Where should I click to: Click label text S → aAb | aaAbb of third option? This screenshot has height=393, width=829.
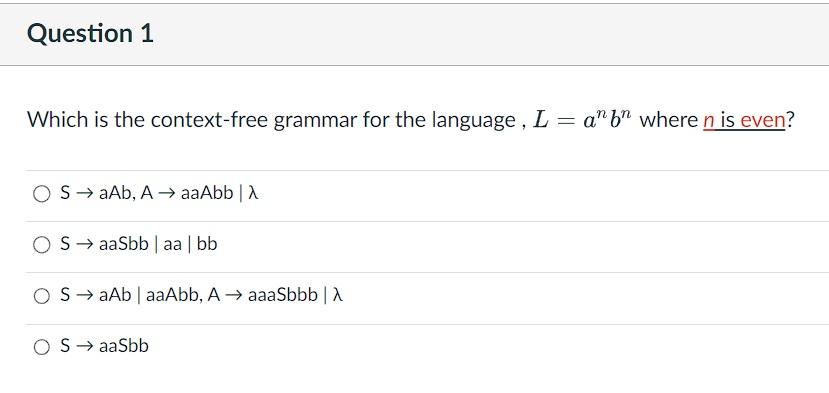point(130,295)
